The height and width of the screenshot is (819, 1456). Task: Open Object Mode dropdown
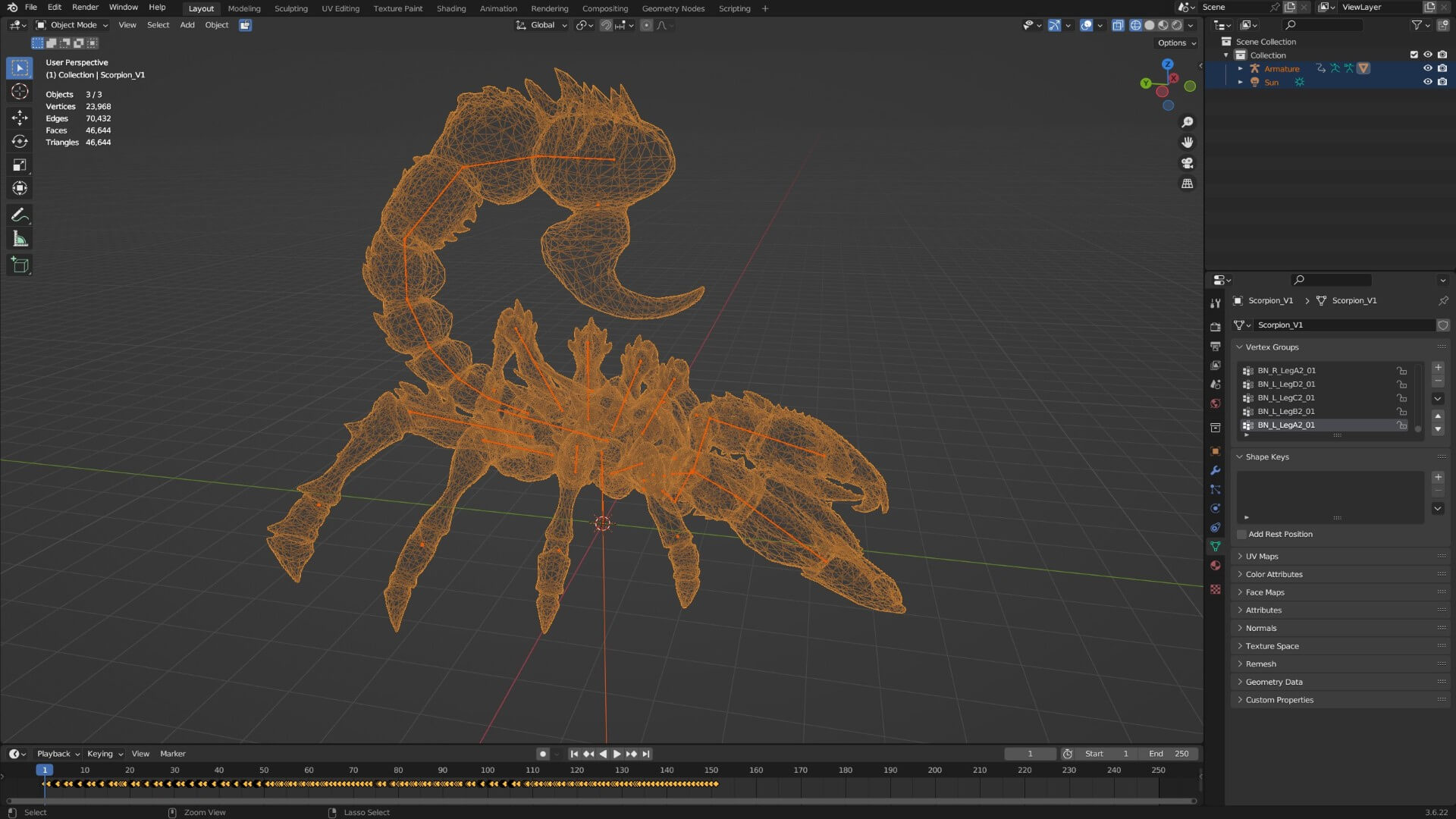[72, 25]
